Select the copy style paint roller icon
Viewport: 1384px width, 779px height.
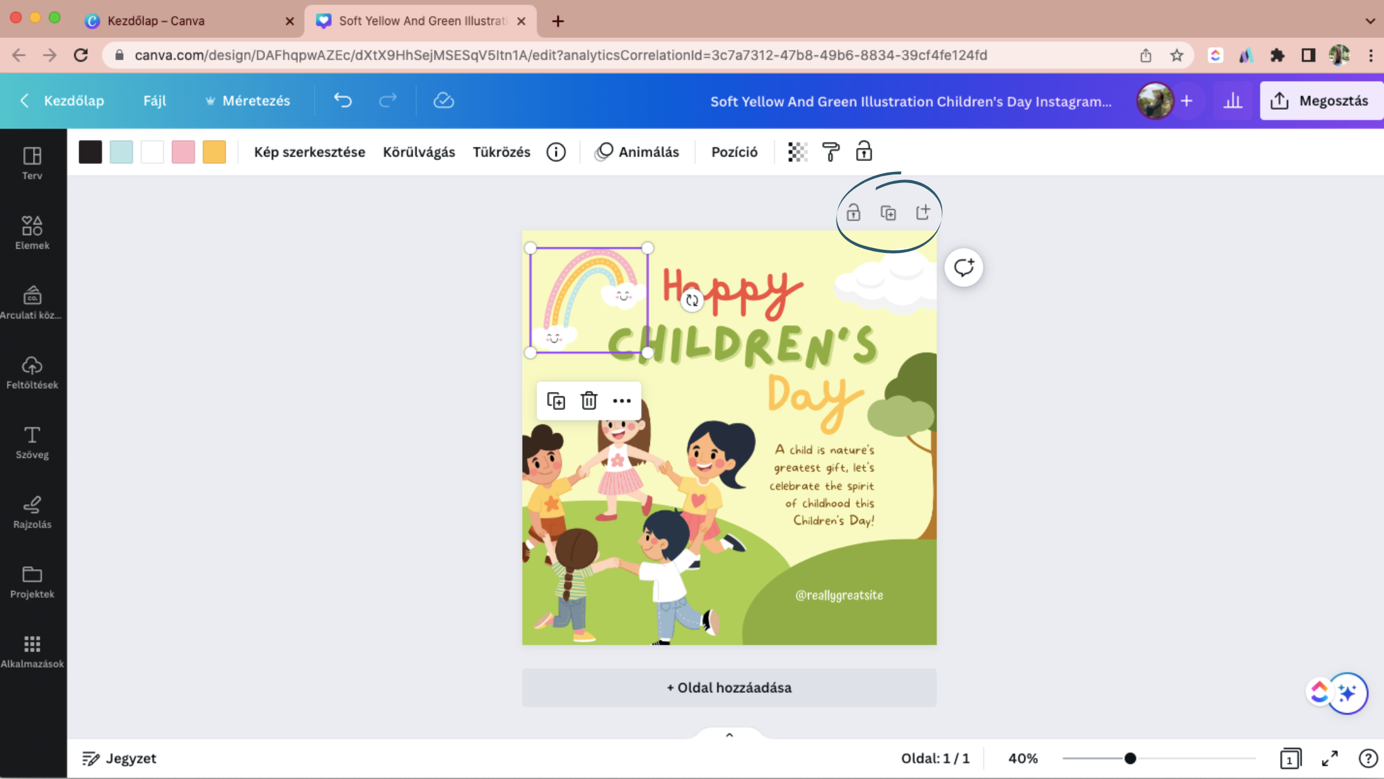click(x=830, y=152)
